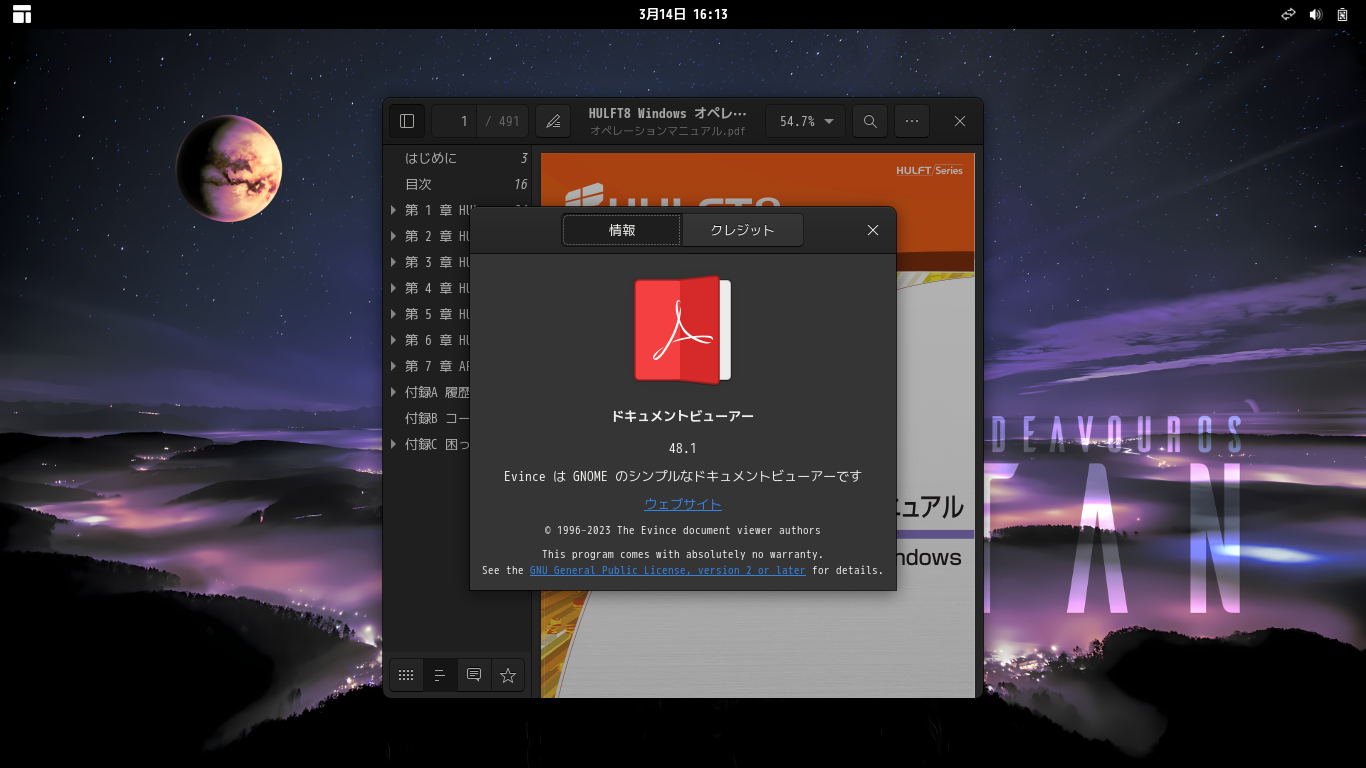Show the outline view in the sidebar
This screenshot has width=1366, height=768.
click(440, 675)
